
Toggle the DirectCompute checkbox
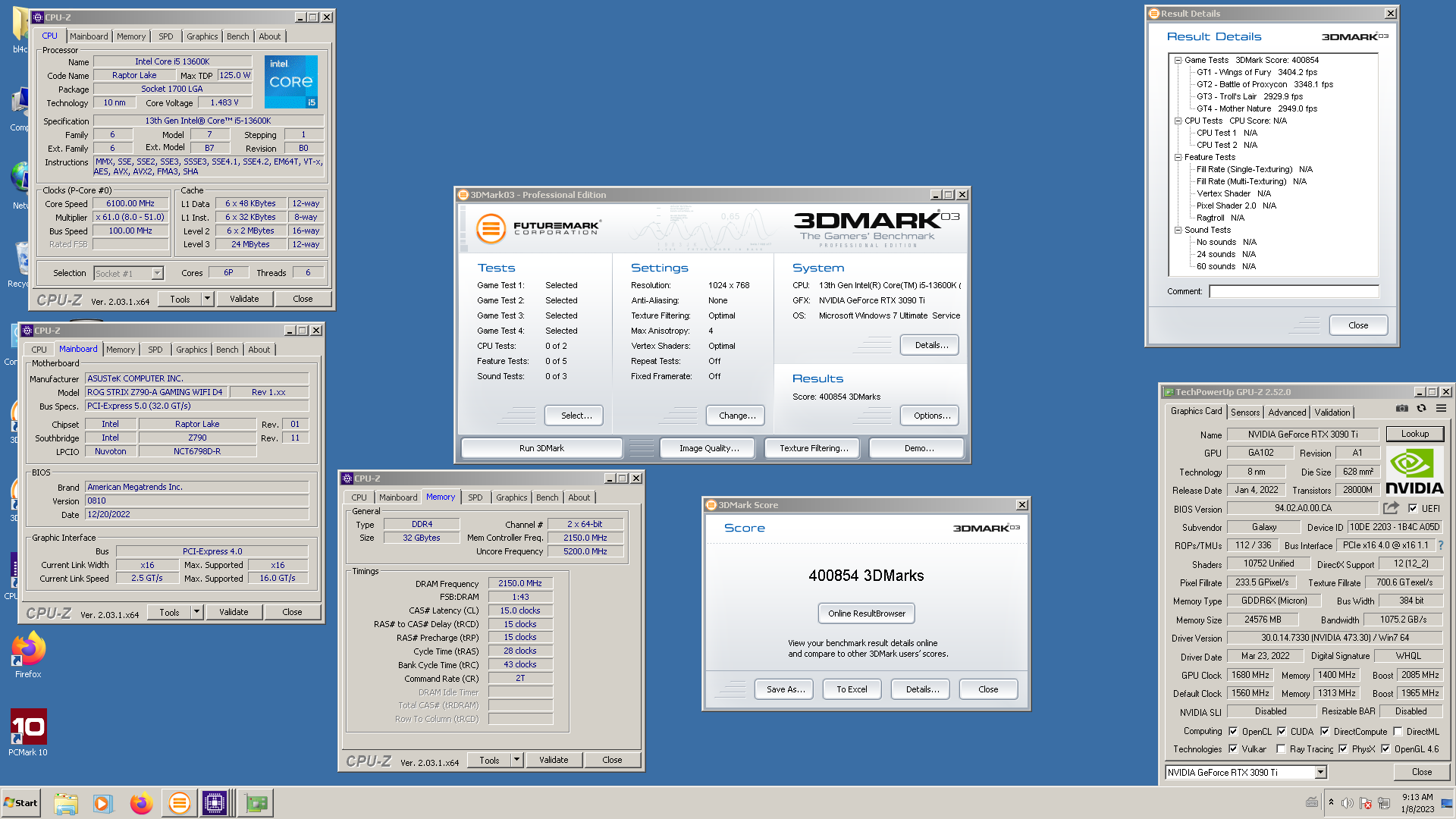click(1325, 731)
